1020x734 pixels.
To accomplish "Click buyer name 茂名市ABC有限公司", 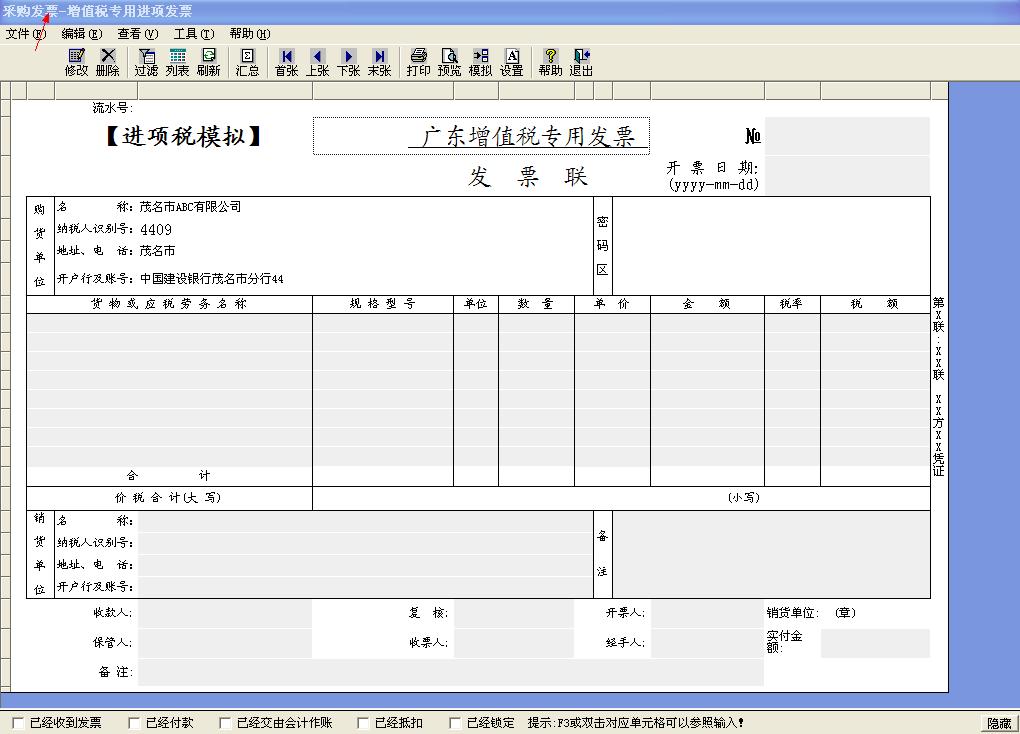I will point(190,207).
